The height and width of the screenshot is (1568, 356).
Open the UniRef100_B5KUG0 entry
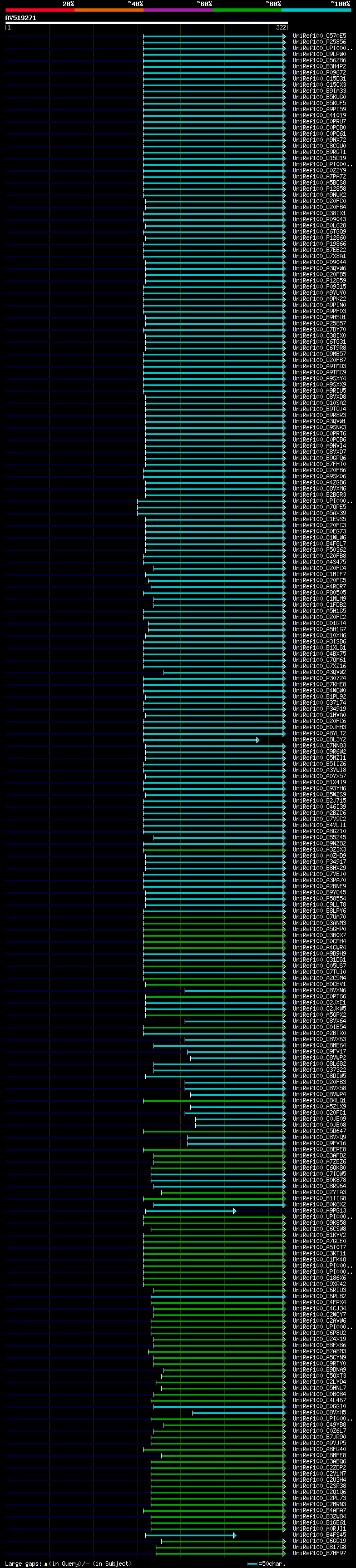pos(319,97)
